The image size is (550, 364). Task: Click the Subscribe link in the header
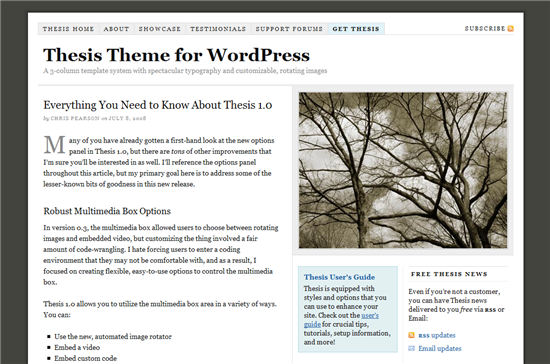pyautogui.click(x=485, y=29)
